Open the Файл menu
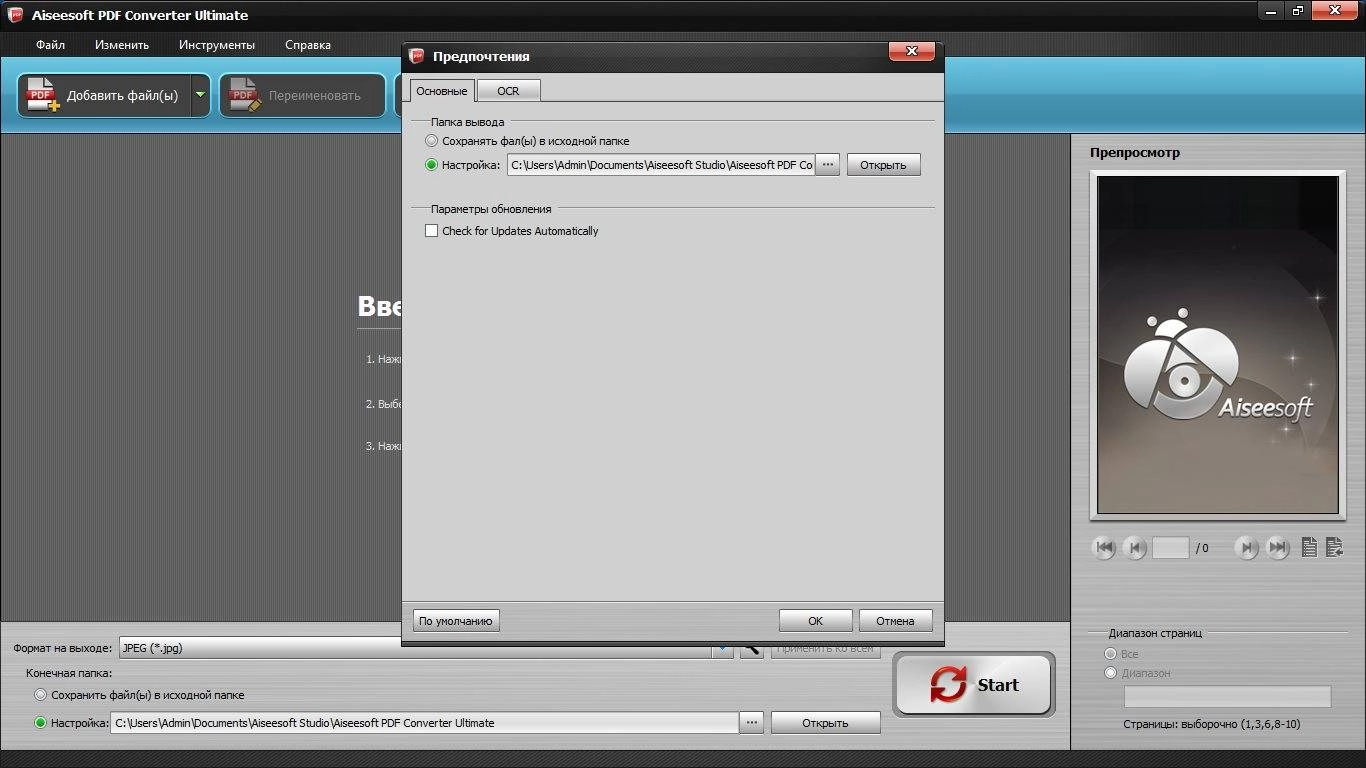 [50, 45]
